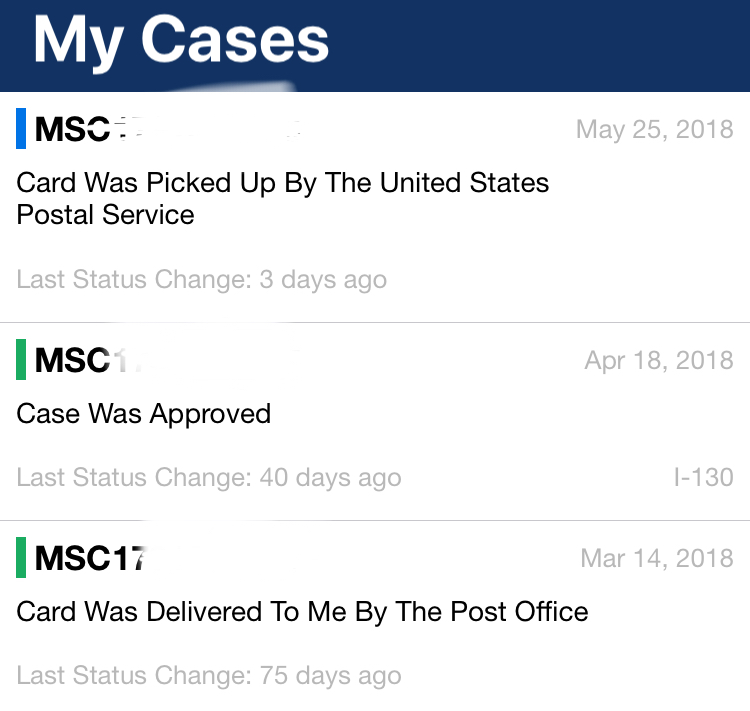
Task: Select the I-130 form type label
Action: [x=703, y=477]
